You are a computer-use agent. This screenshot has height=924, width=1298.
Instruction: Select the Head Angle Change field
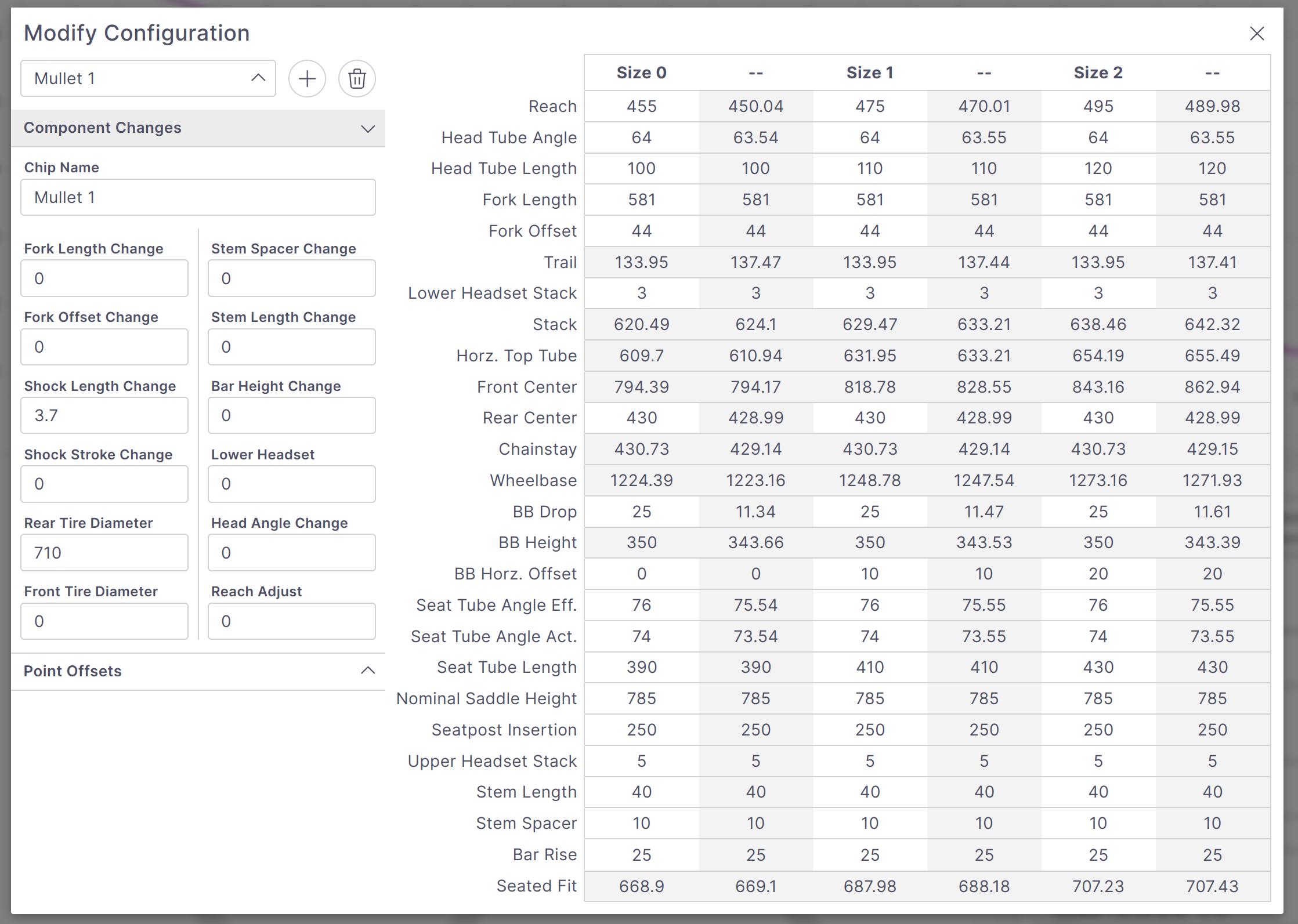point(291,553)
